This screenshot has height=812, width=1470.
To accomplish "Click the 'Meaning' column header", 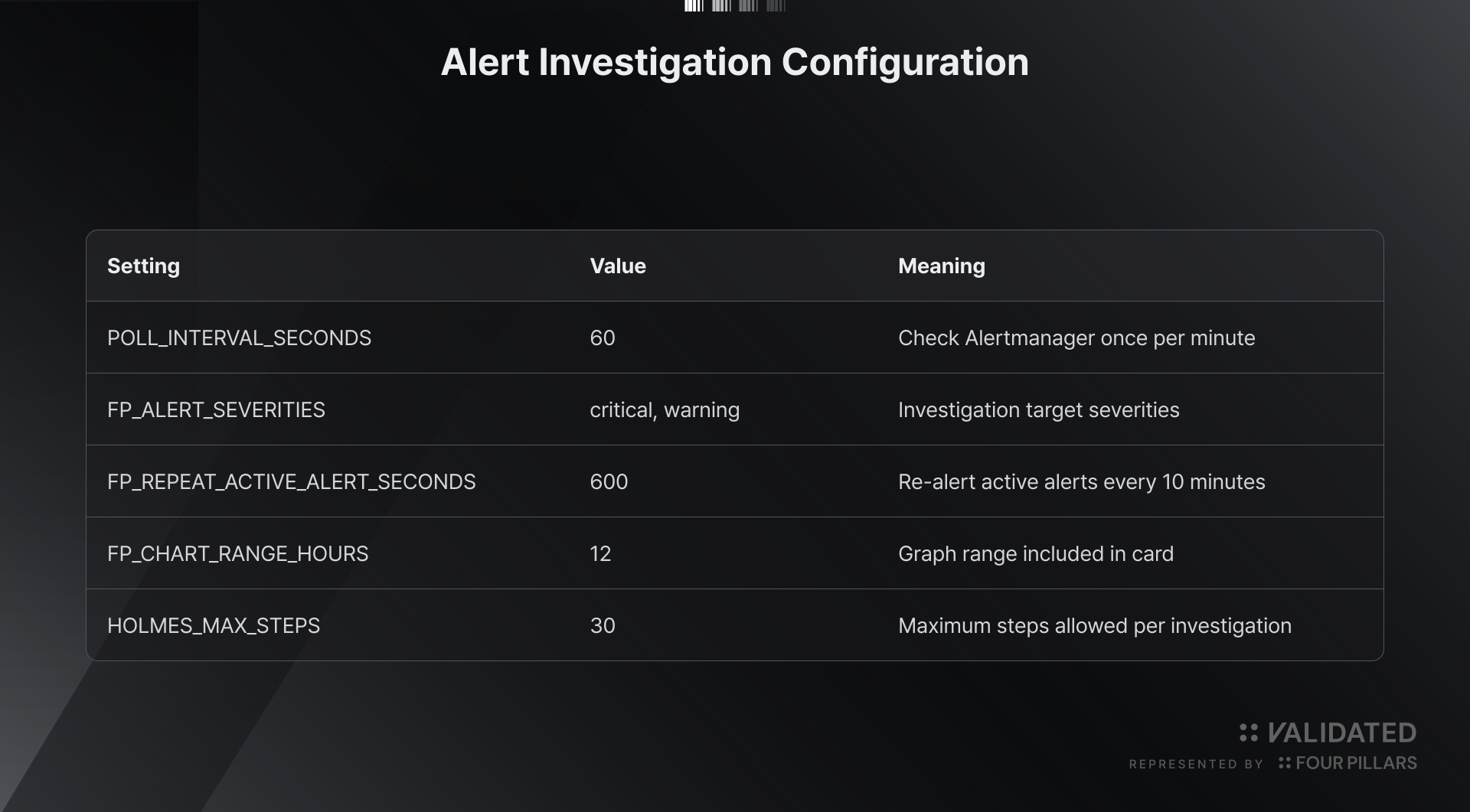I will coord(942,266).
